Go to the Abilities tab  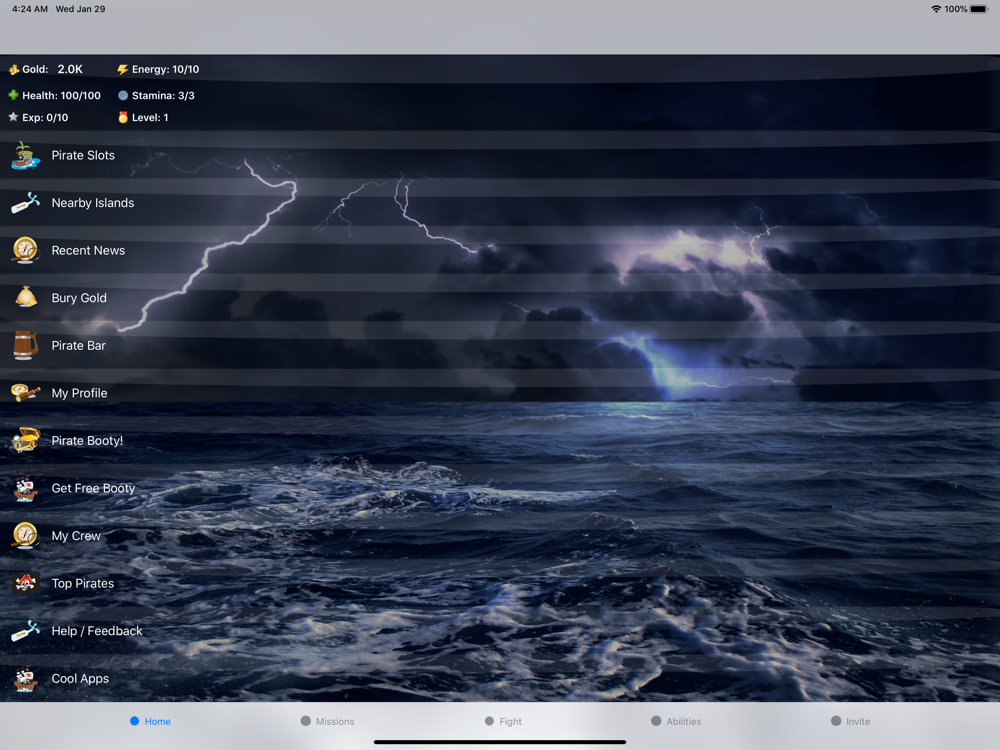[676, 721]
